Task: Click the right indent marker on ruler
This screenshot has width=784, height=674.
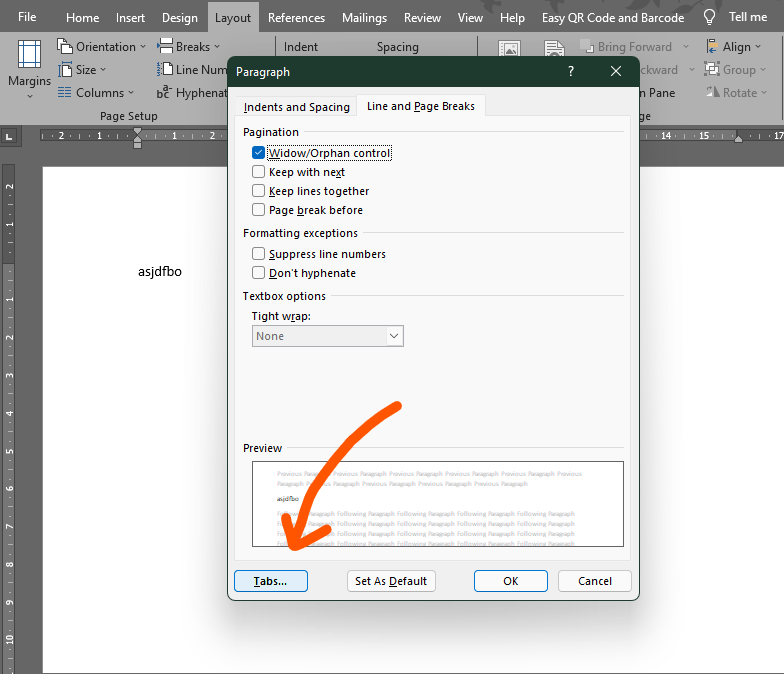Action: [738, 138]
